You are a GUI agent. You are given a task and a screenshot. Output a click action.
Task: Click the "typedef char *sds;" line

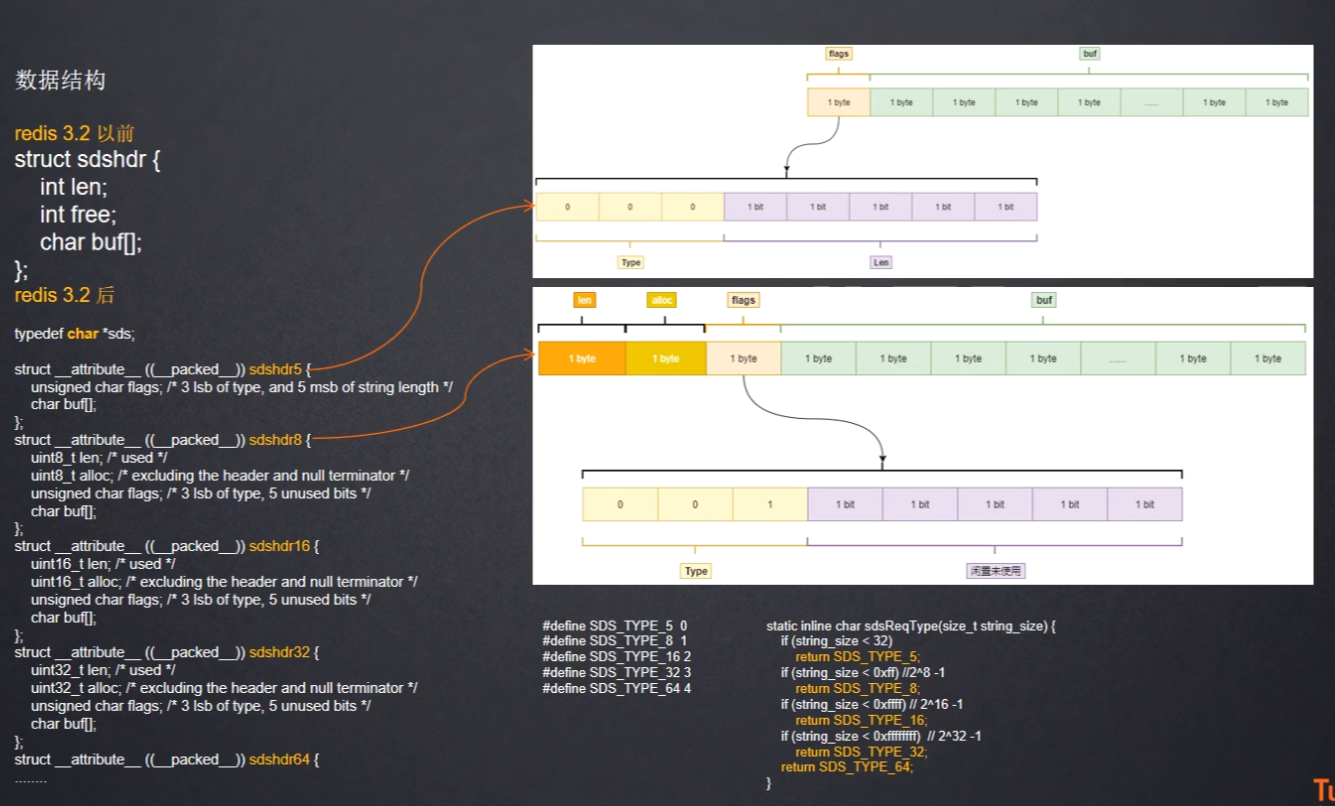coord(74,333)
